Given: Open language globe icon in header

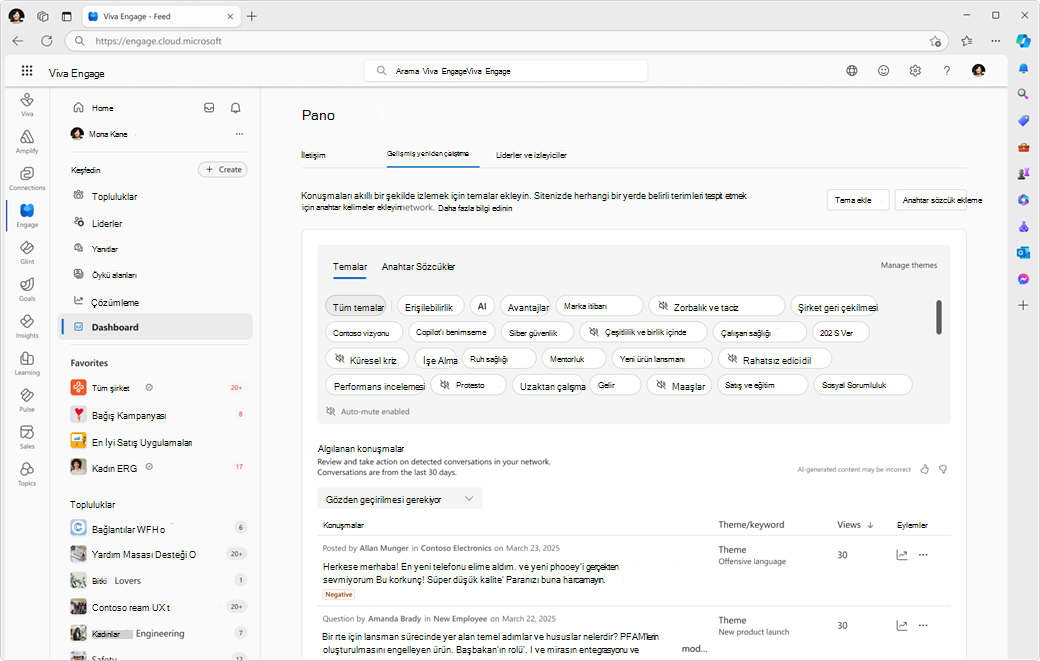Looking at the screenshot, I should [x=852, y=70].
